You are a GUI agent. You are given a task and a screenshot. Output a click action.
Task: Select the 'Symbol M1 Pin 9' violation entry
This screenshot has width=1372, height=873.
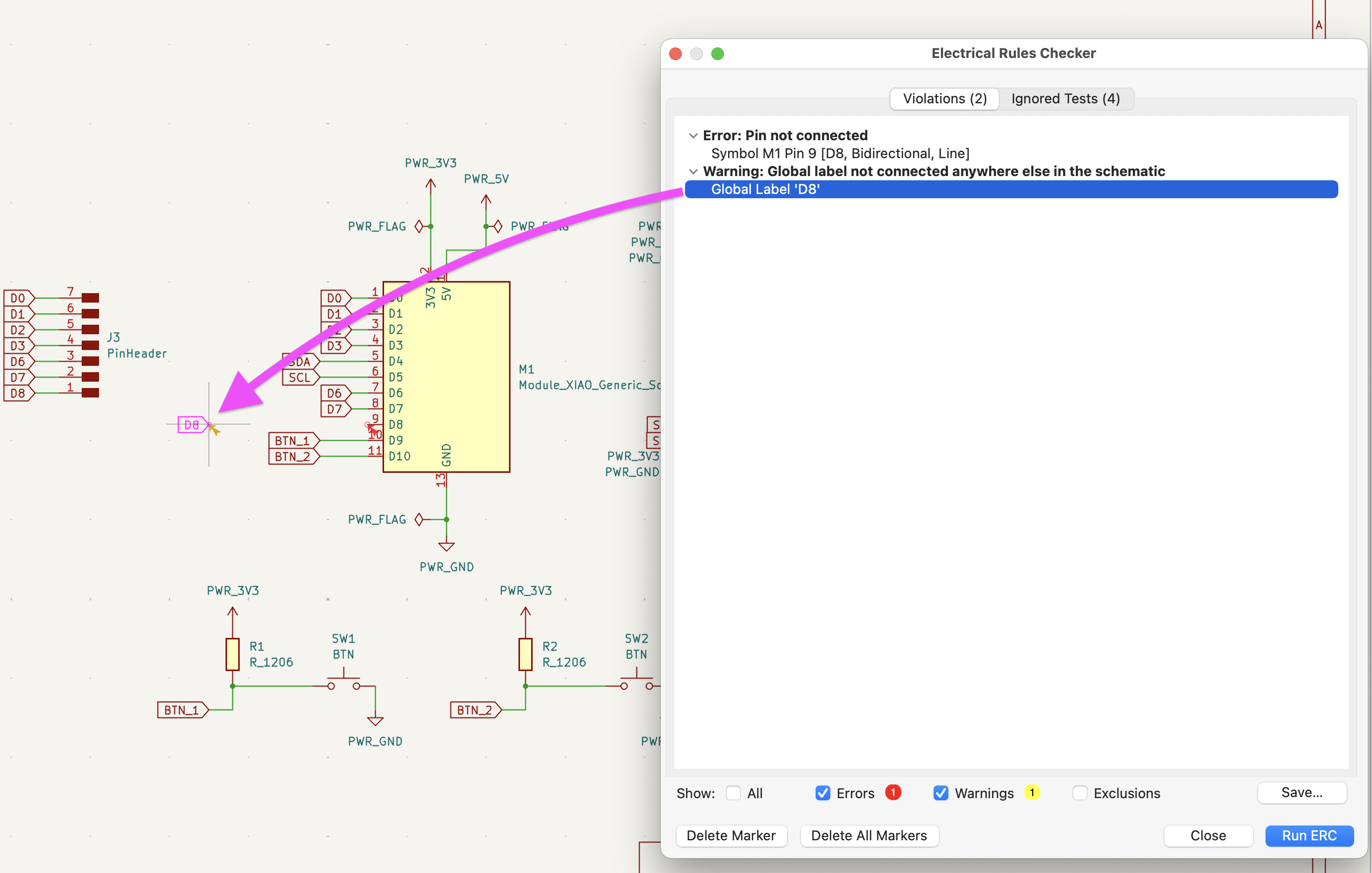pyautogui.click(x=840, y=153)
